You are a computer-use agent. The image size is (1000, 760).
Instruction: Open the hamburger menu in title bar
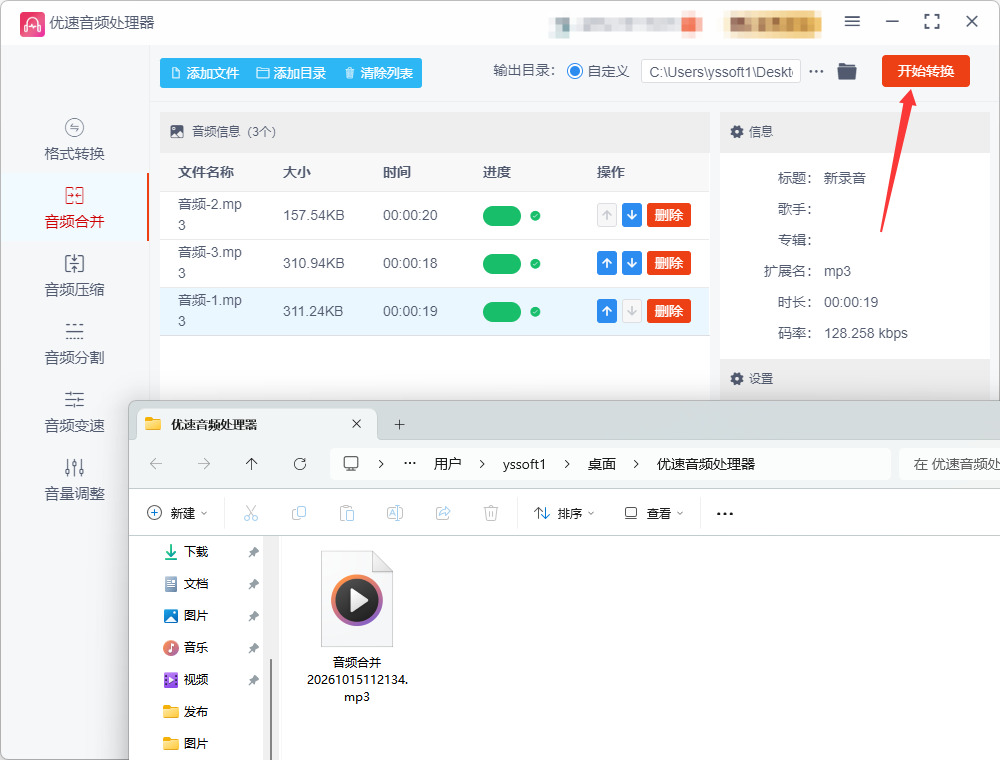coord(852,22)
